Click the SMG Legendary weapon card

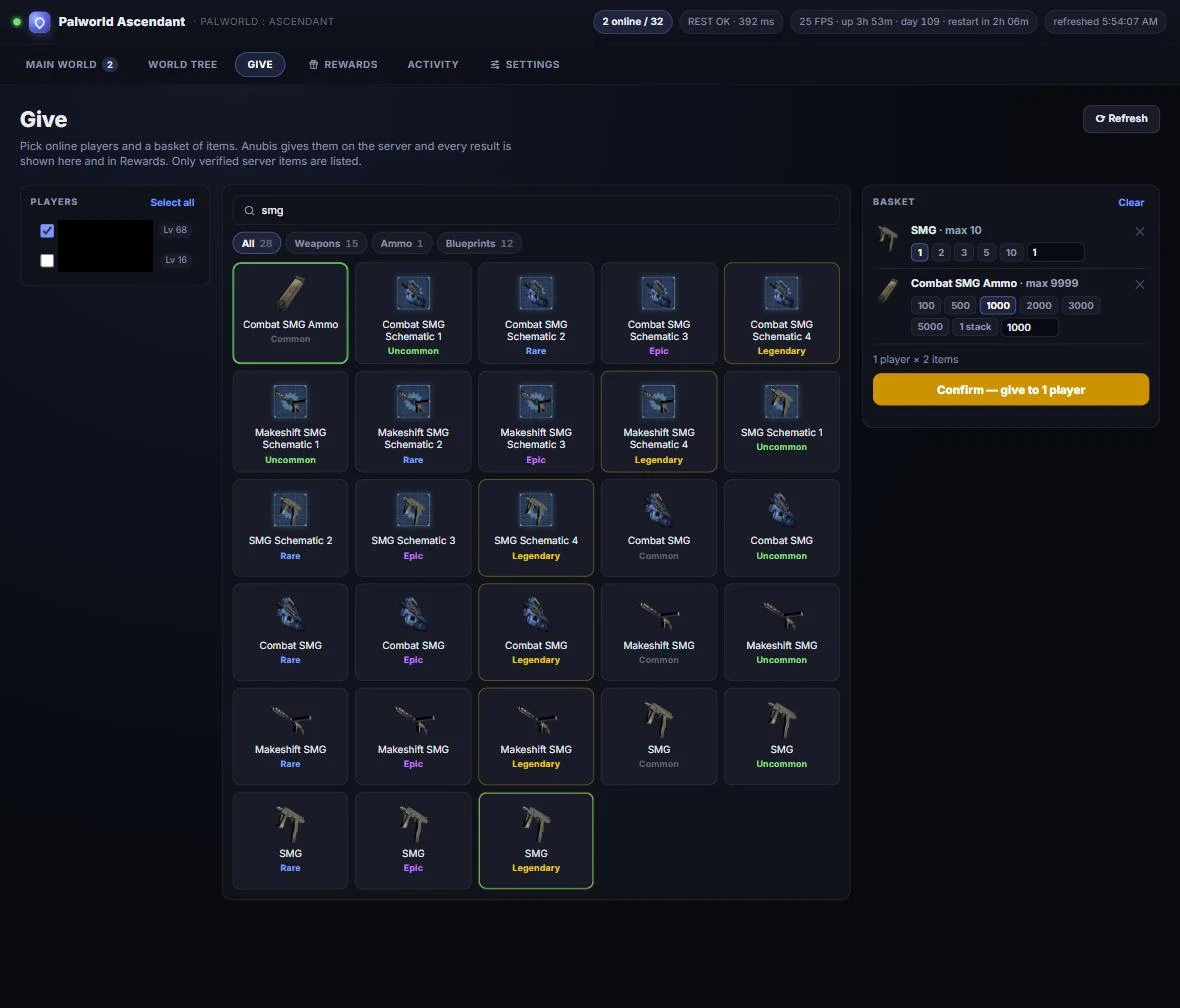tap(536, 840)
